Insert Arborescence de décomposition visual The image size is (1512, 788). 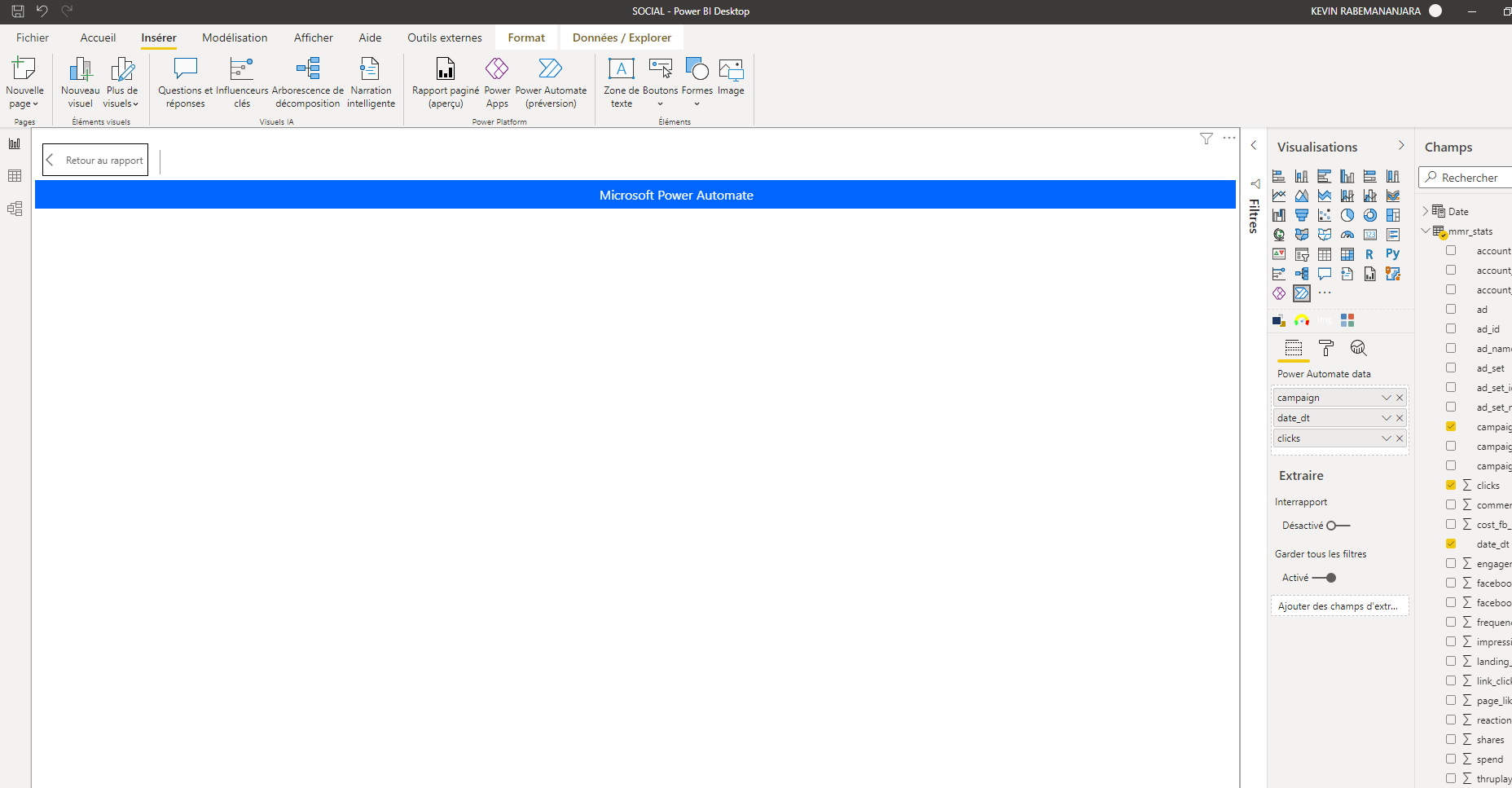[308, 82]
